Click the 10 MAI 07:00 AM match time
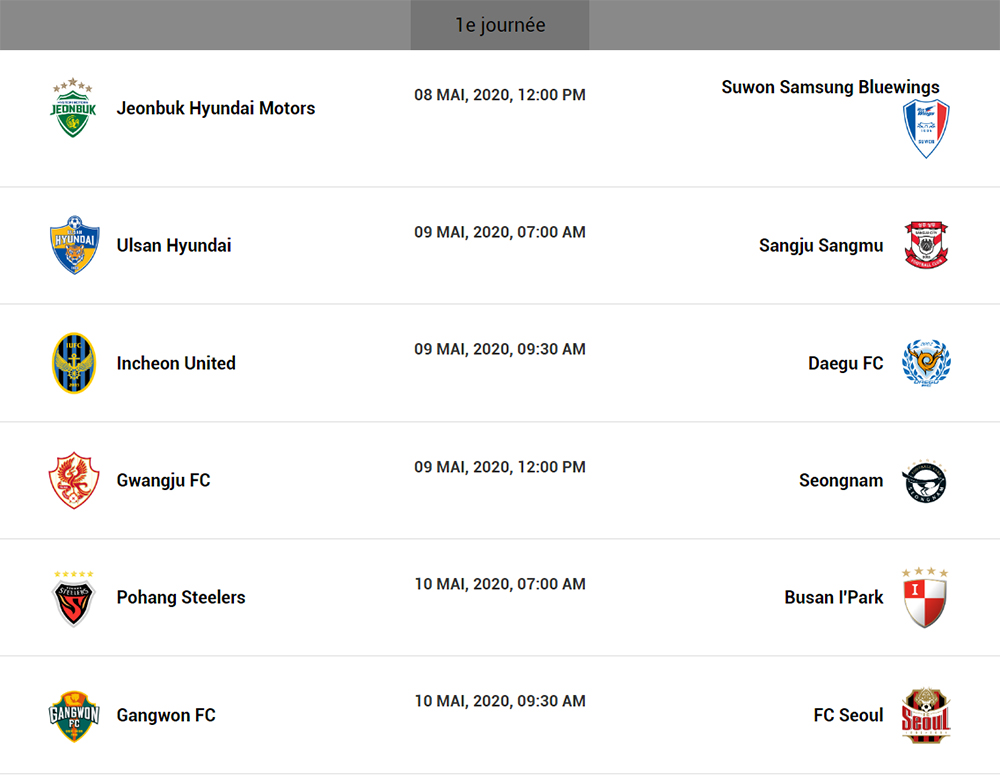Screen dimensions: 1000x783 pos(500,584)
